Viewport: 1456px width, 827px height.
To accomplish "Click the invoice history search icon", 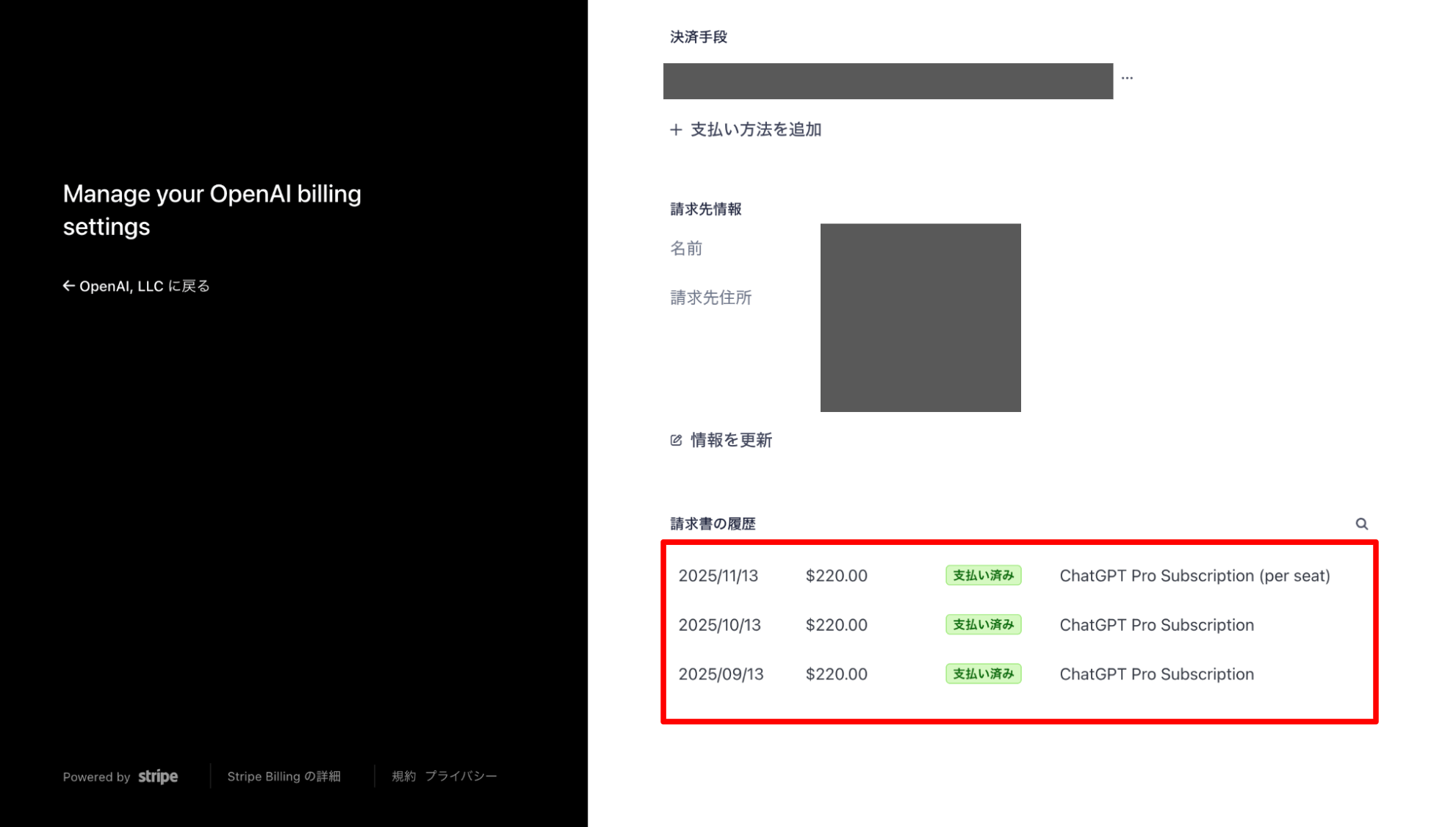I will (x=1361, y=524).
